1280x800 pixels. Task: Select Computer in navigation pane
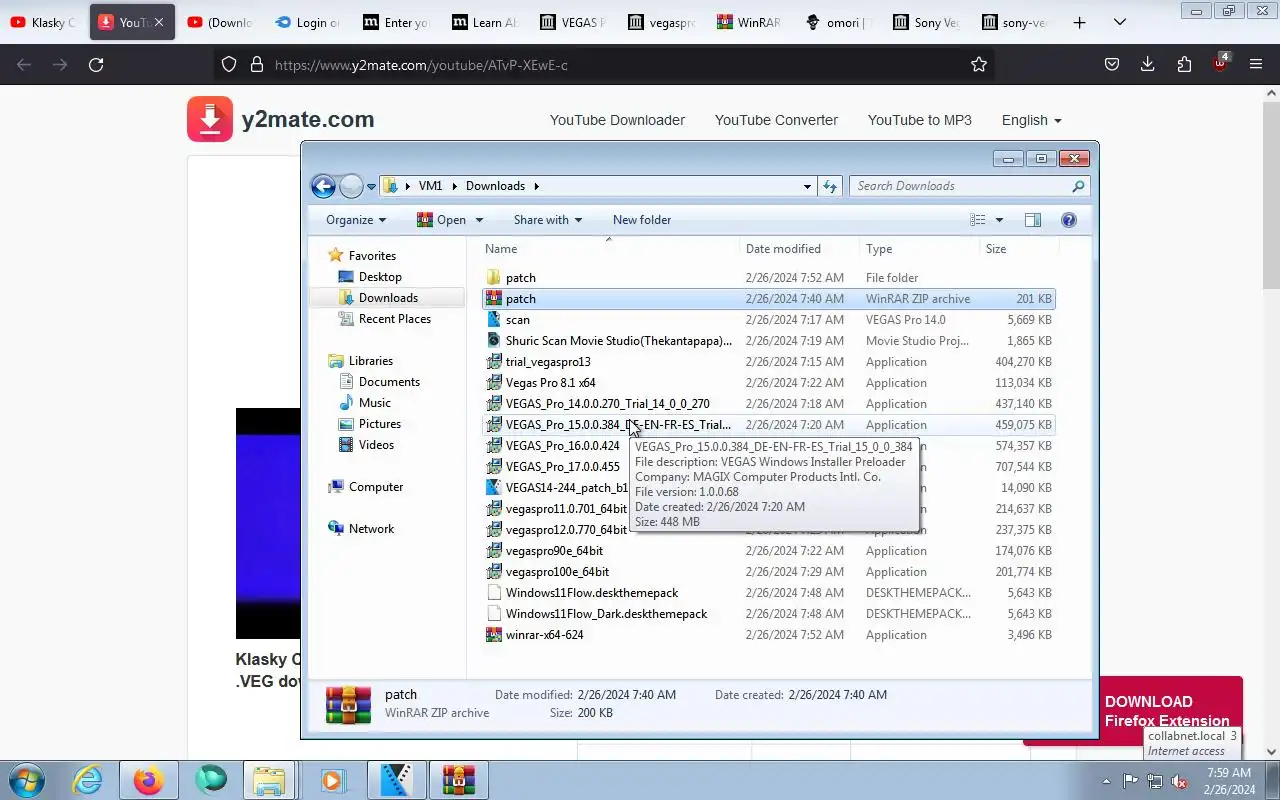(x=375, y=487)
